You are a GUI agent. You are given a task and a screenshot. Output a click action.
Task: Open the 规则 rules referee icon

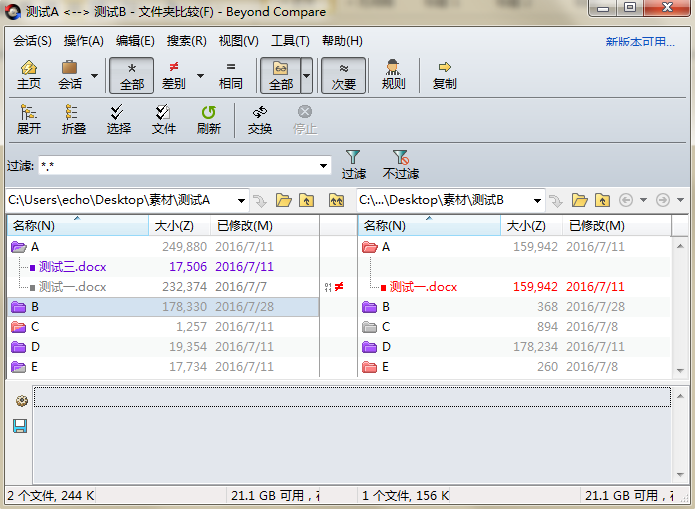tap(393, 75)
